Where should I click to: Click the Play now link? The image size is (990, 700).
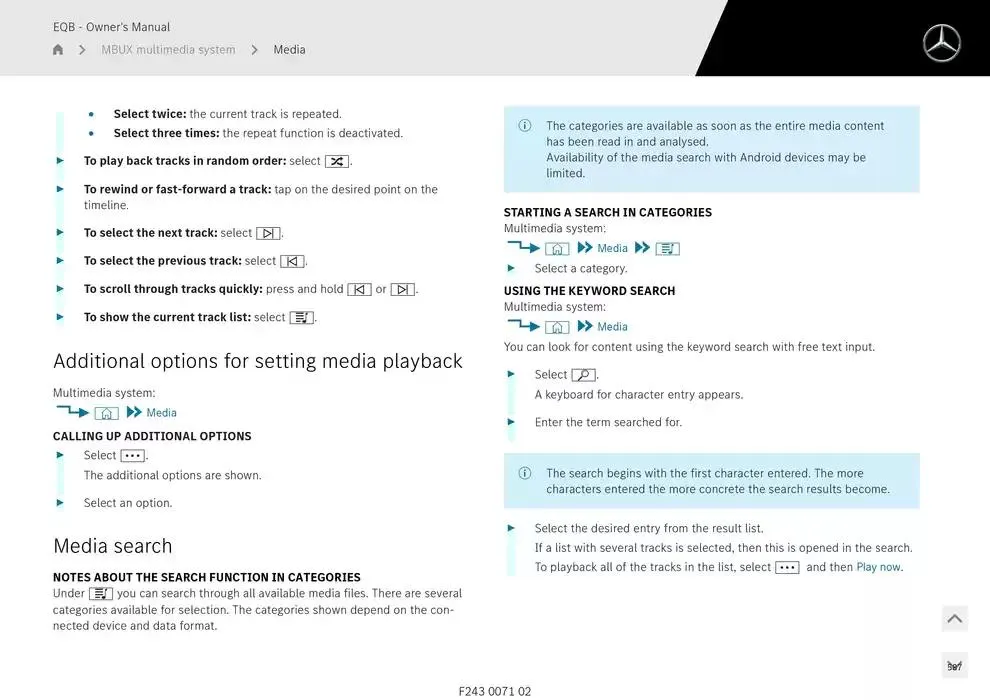pos(878,567)
